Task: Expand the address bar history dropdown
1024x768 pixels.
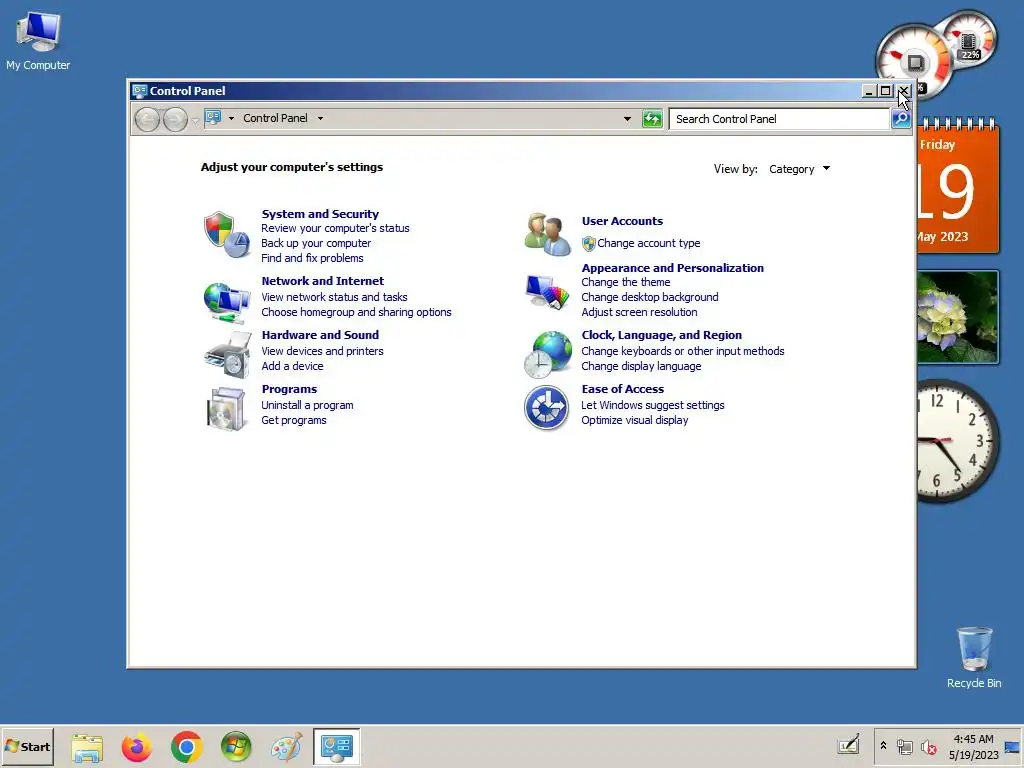Action: [x=627, y=119]
